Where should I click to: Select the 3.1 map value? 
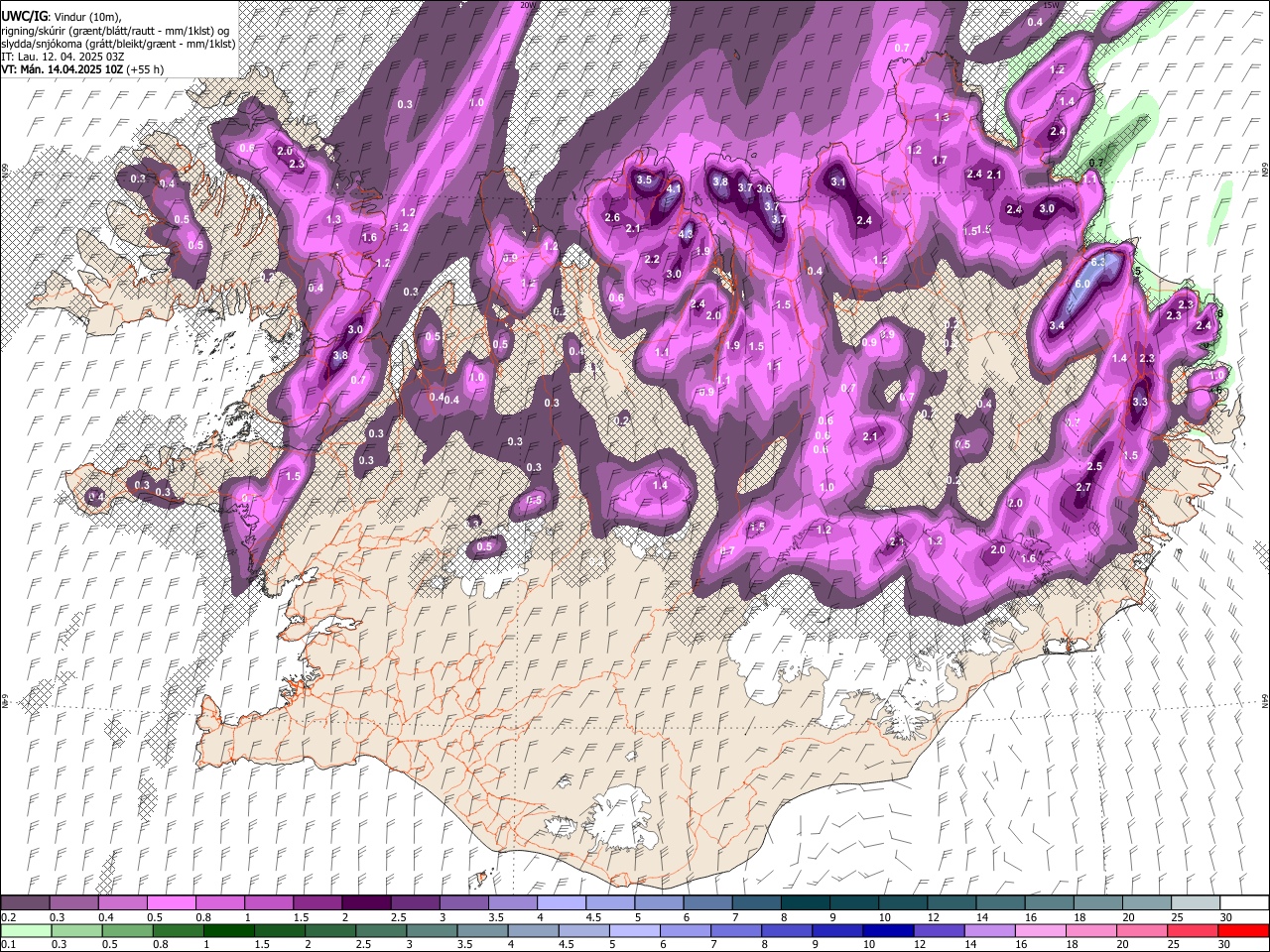[x=838, y=181]
